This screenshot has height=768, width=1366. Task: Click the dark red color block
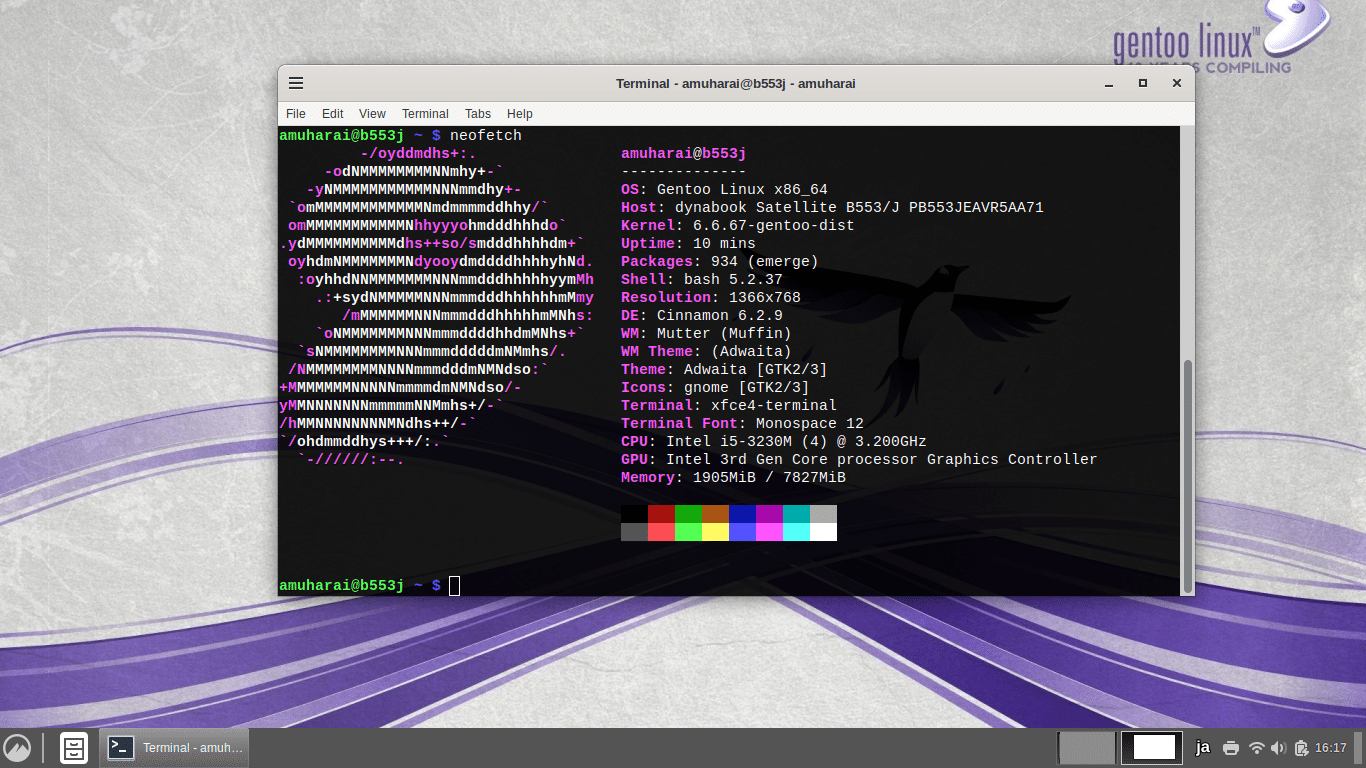pos(661,513)
